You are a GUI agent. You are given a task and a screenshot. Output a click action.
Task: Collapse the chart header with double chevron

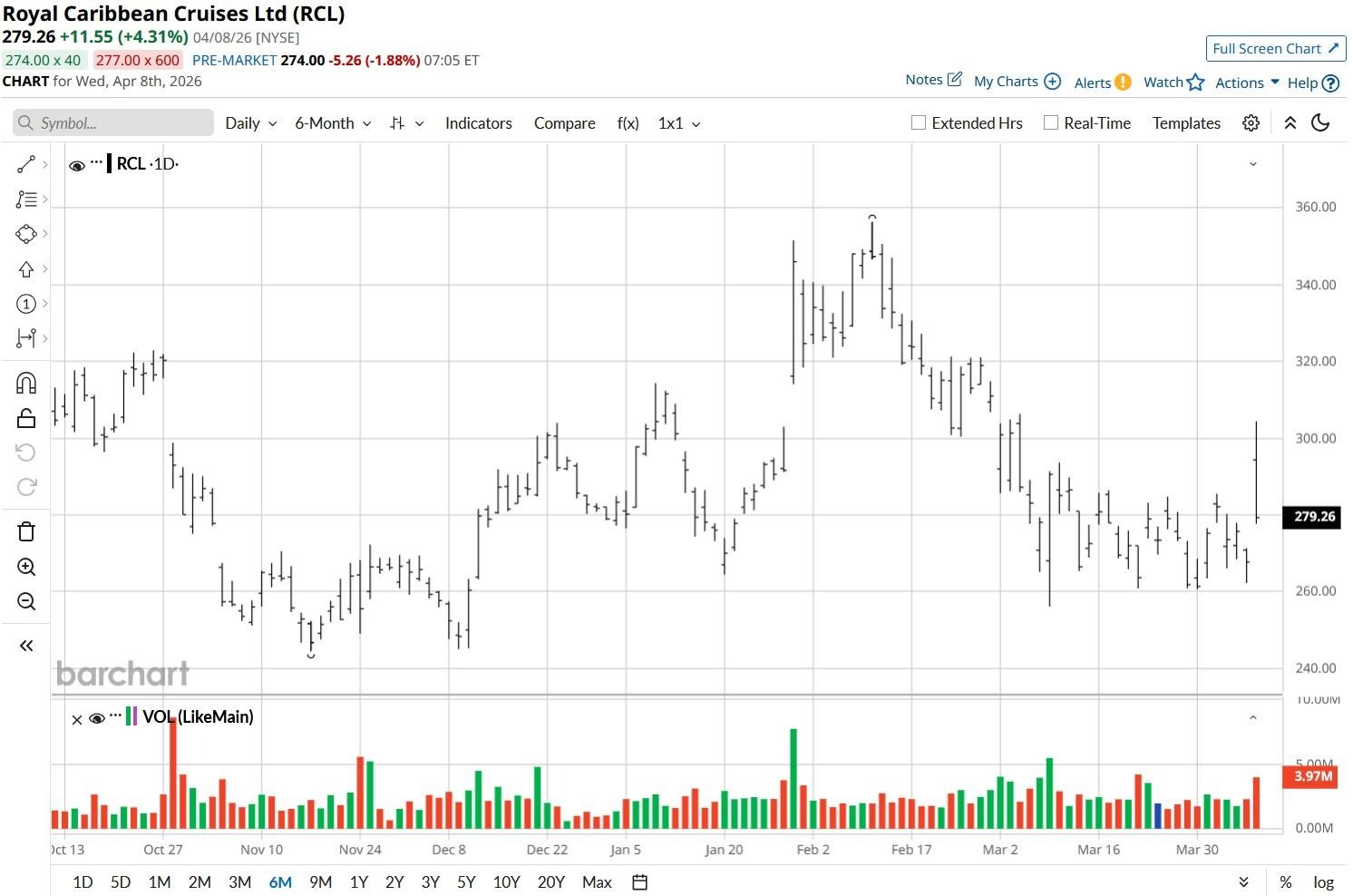[1290, 123]
